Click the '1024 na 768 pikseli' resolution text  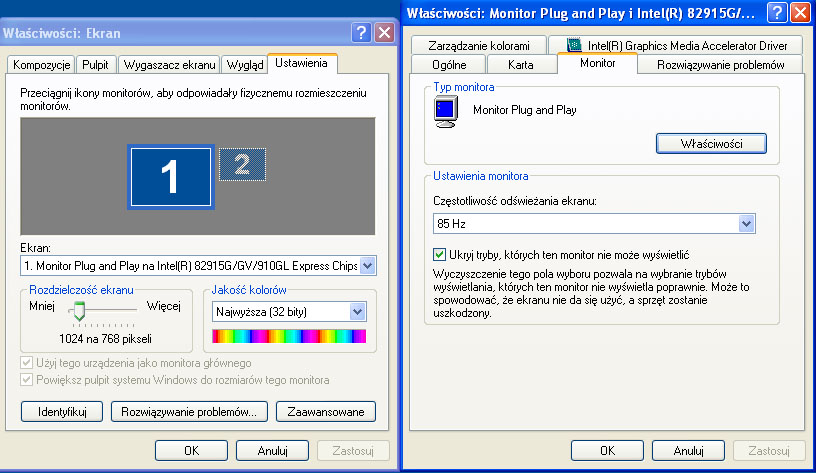pyautogui.click(x=106, y=339)
